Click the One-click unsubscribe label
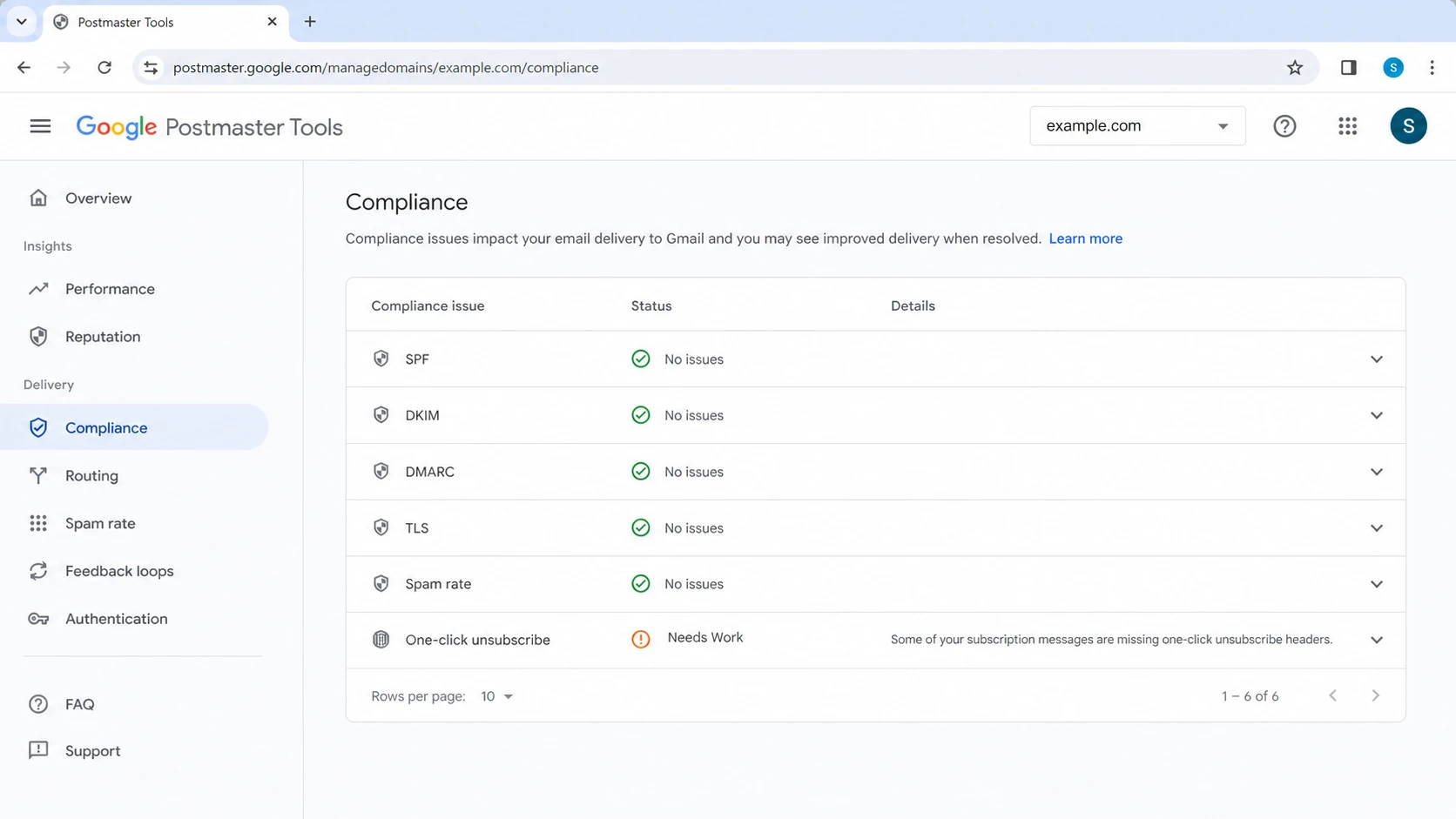 coord(477,640)
